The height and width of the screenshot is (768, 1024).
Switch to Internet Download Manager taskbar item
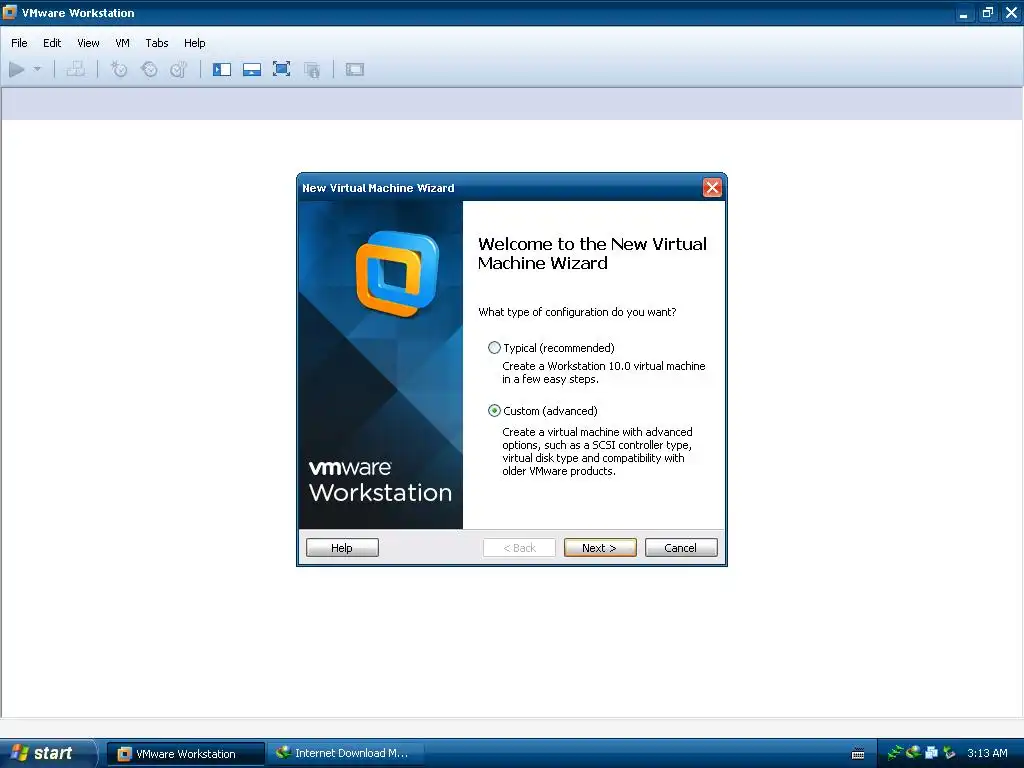click(x=346, y=754)
